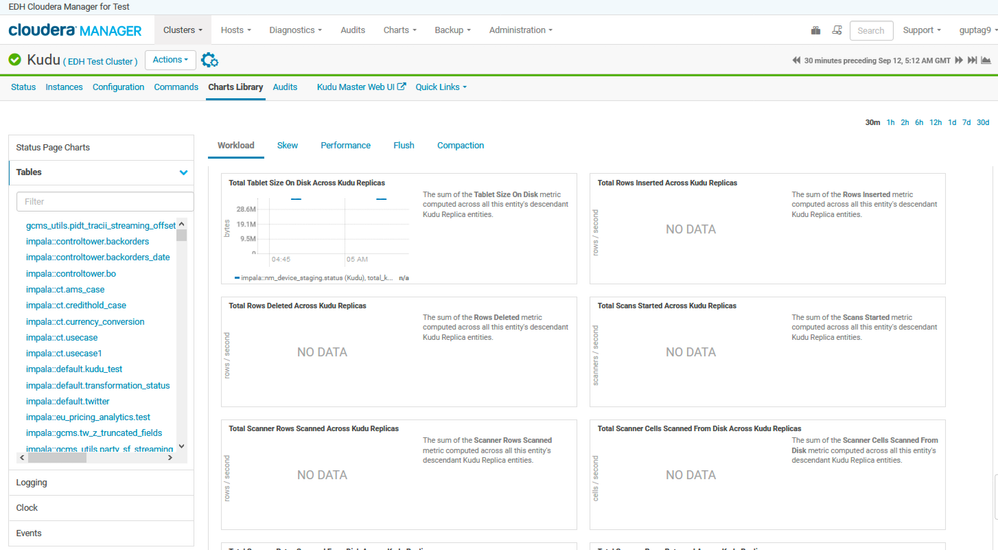Viewport: 998px width, 550px height.
Task: Open the Clusters menu
Action: pyautogui.click(x=183, y=30)
